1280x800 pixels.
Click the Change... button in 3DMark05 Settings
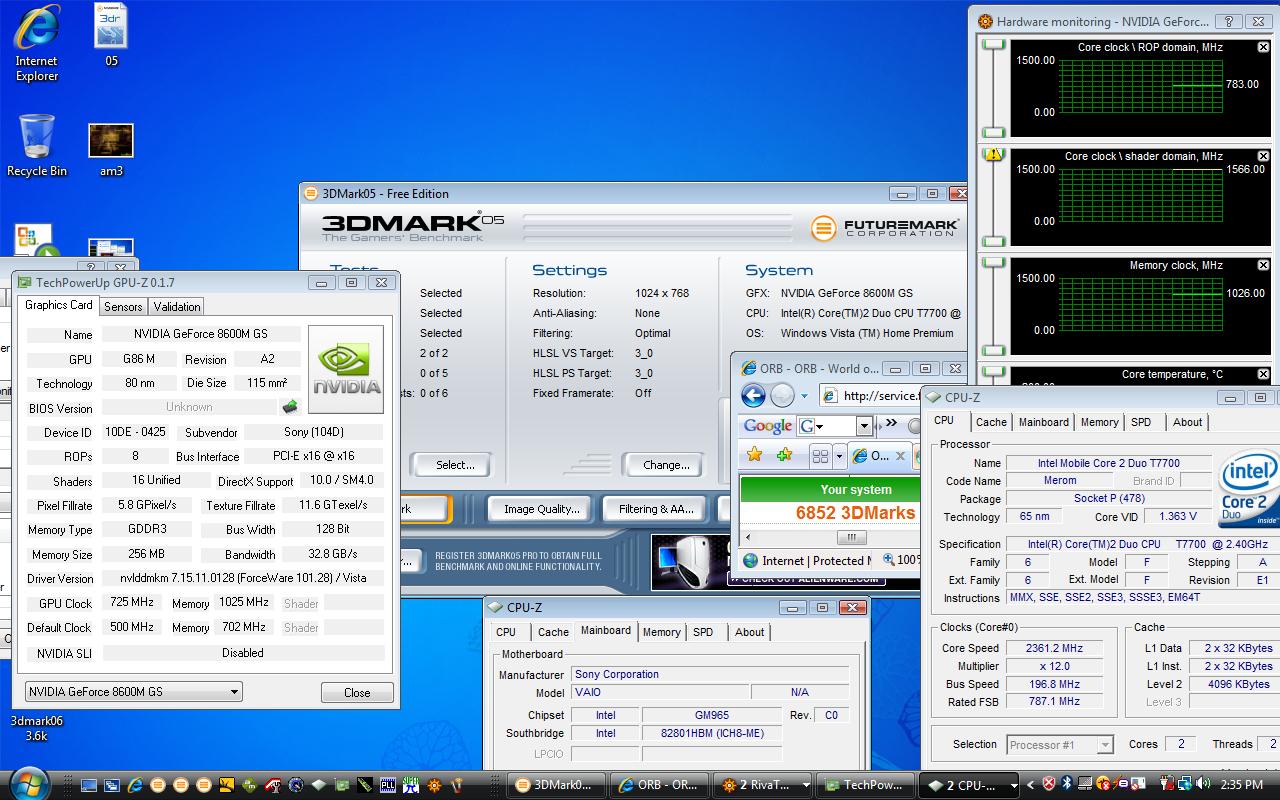point(666,465)
